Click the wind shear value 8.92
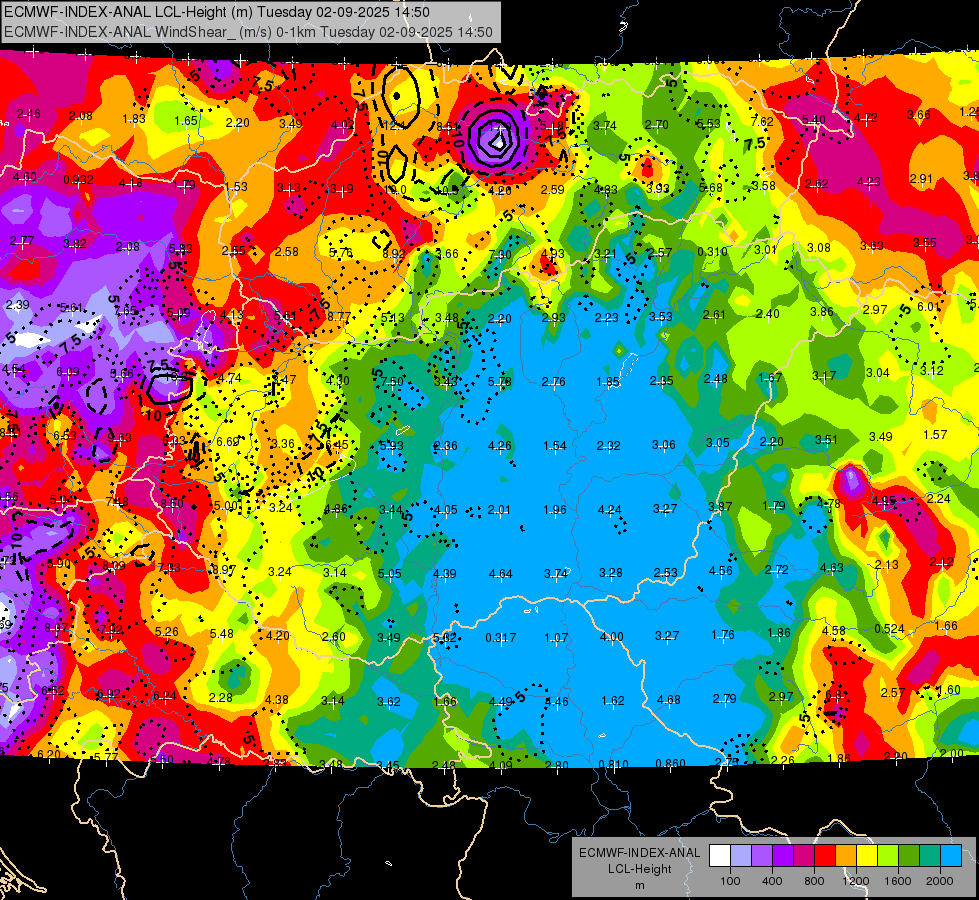 pyautogui.click(x=393, y=254)
